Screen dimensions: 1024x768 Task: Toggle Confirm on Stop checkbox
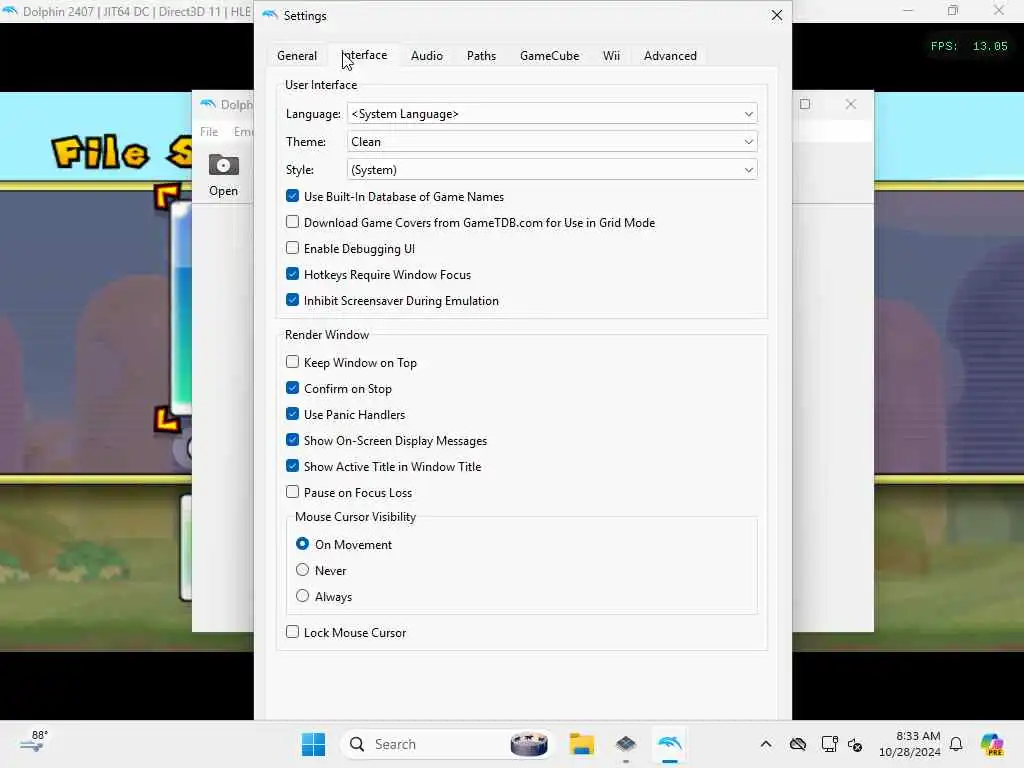click(x=339, y=389)
